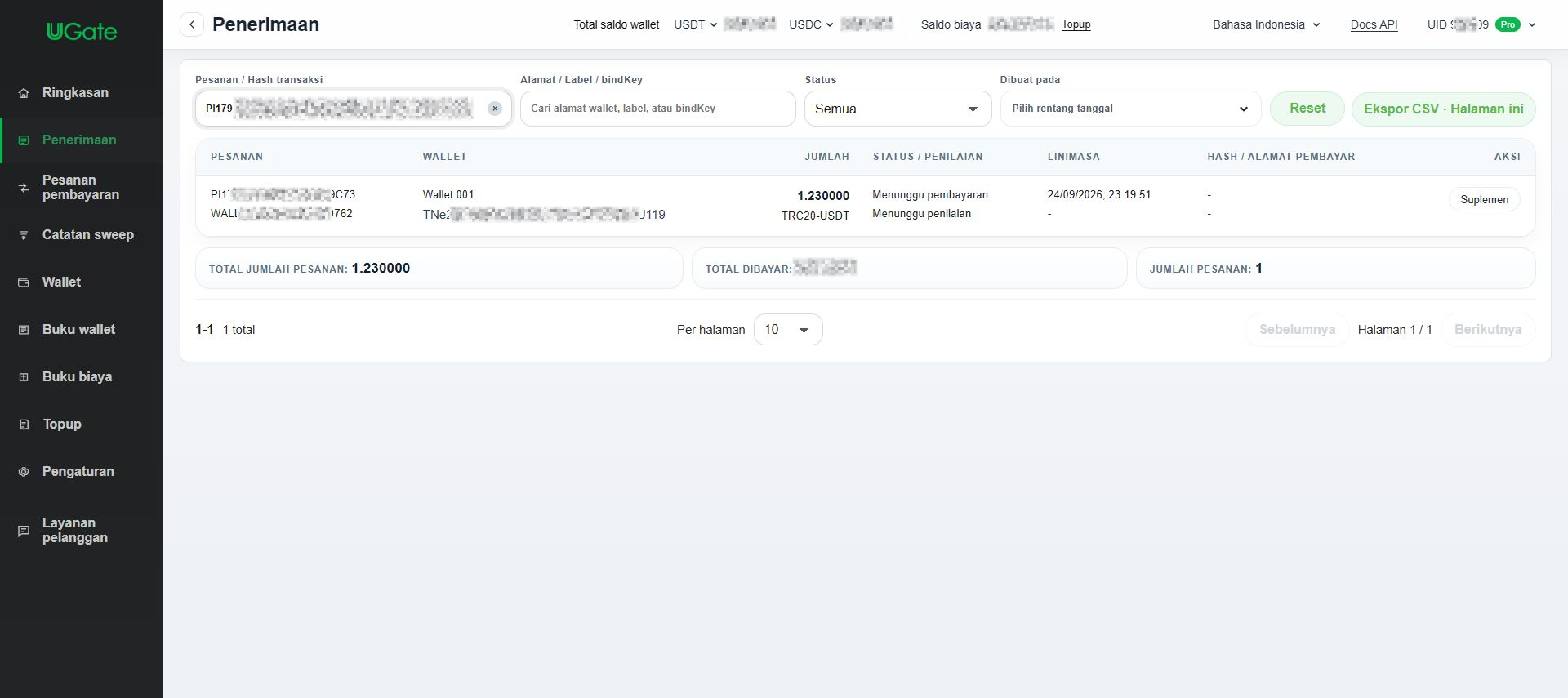The height and width of the screenshot is (698, 1568).
Task: Click the amount 1.230000 in the order row
Action: (823, 196)
